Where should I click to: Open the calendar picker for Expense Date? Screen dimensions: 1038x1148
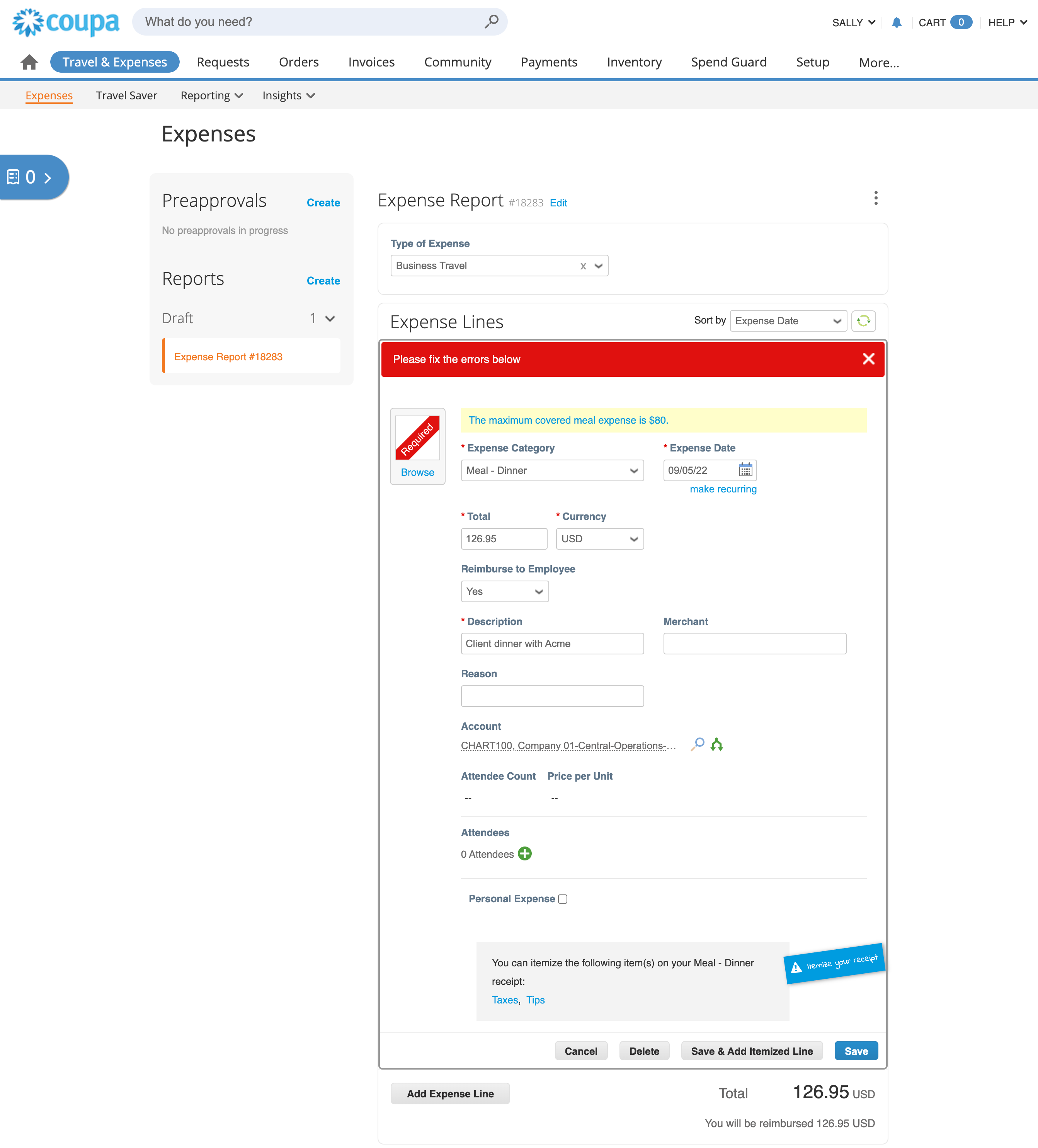pyautogui.click(x=747, y=470)
